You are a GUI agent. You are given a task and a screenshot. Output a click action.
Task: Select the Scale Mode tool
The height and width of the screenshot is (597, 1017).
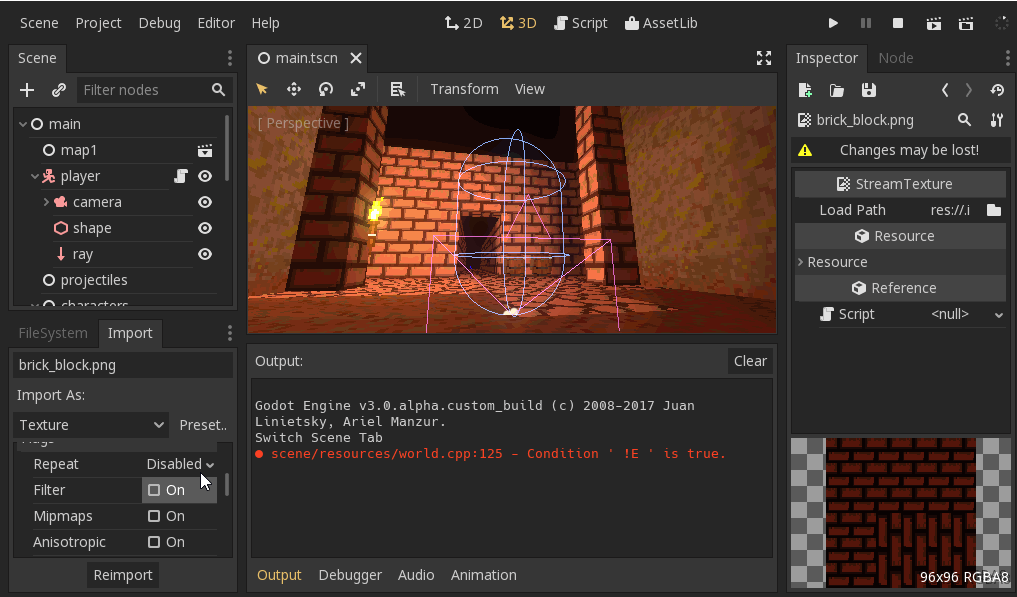(x=358, y=89)
